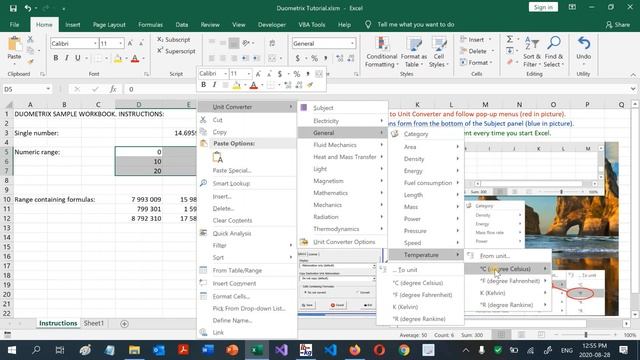Expand the Sort submenu

(x=247, y=258)
